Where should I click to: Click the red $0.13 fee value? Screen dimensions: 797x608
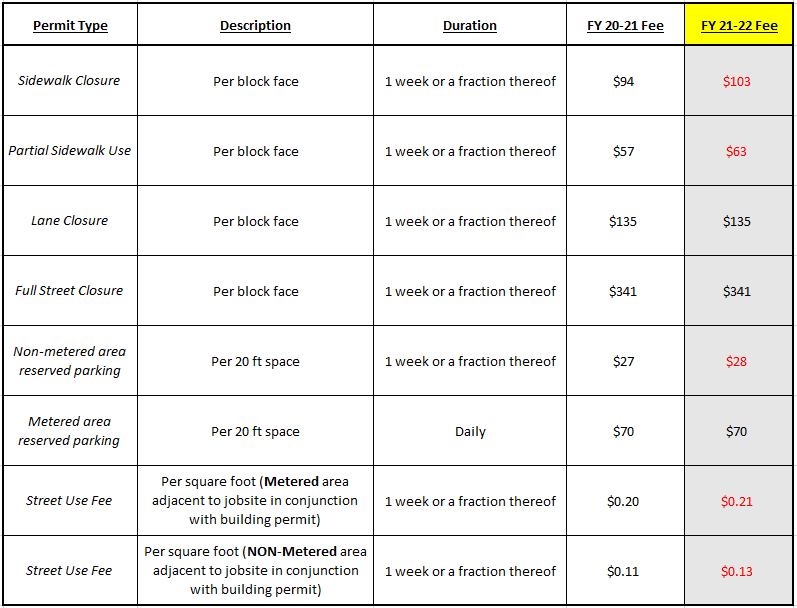click(737, 572)
